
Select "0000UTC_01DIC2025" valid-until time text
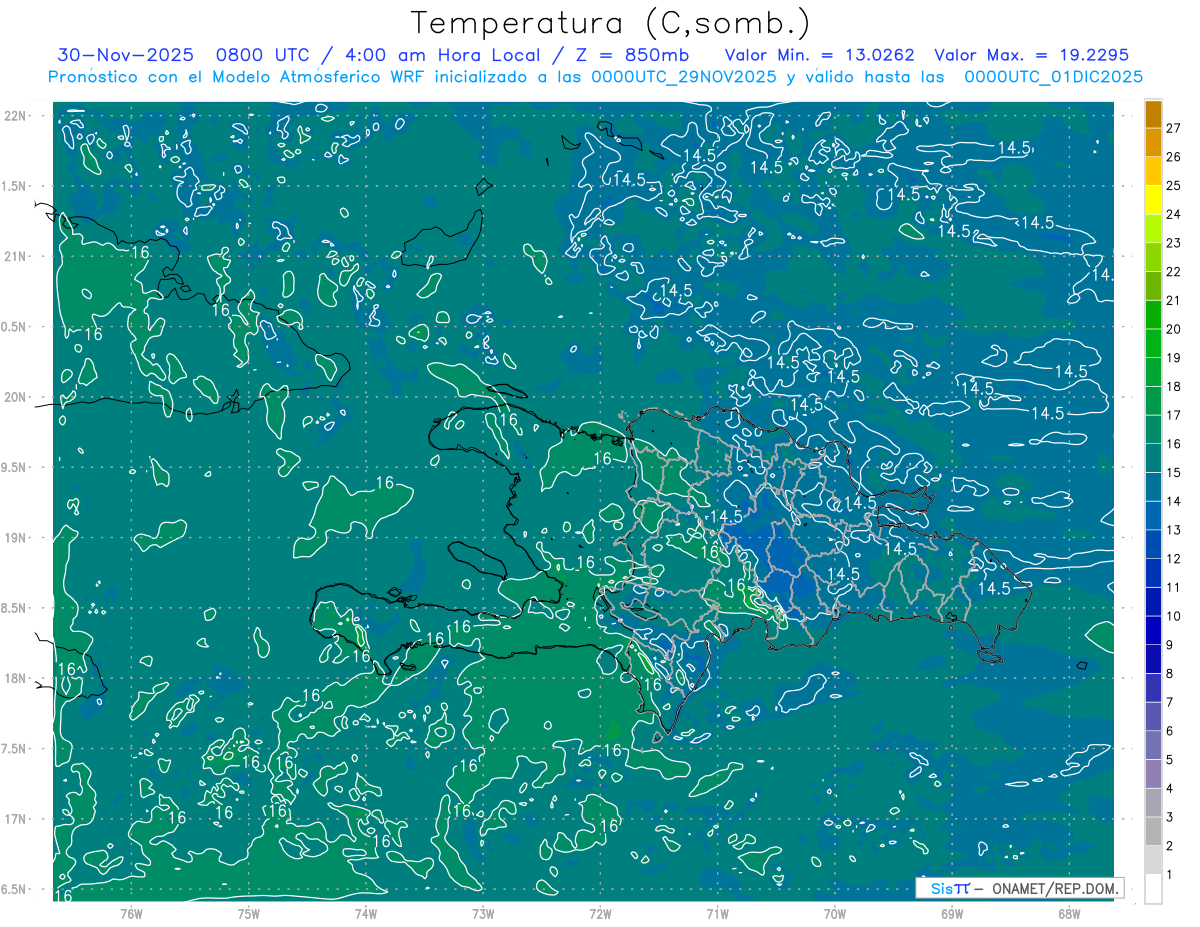tap(1054, 77)
